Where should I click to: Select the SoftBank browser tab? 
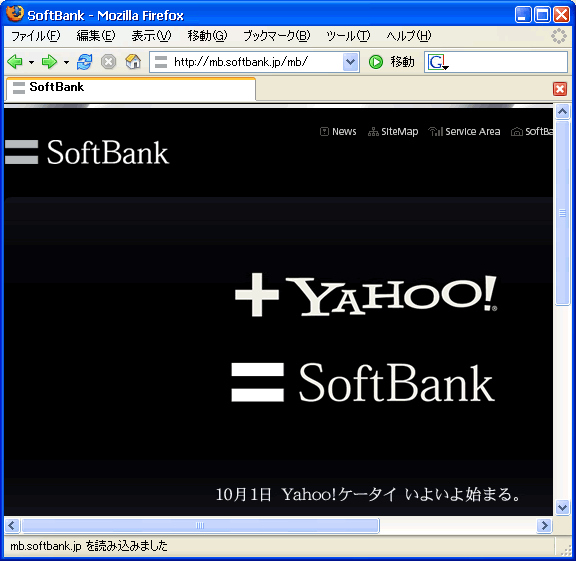(130, 88)
